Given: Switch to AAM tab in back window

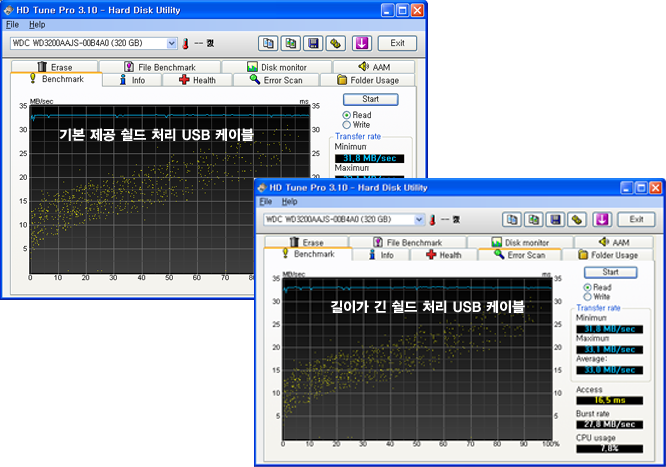Looking at the screenshot, I should pyautogui.click(x=374, y=67).
